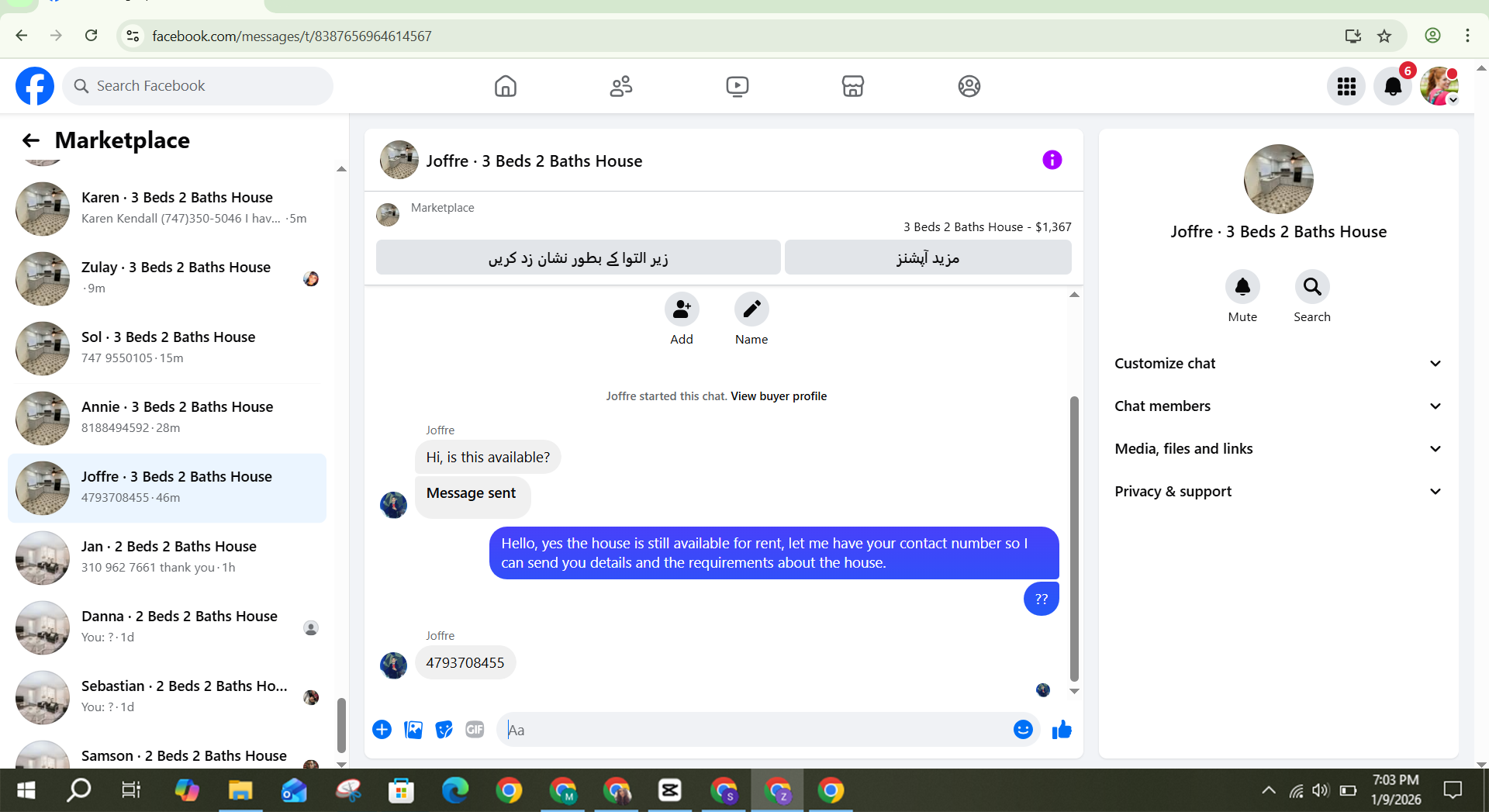Expand Privacy & support section
This screenshot has width=1489, height=812.
pyautogui.click(x=1278, y=492)
